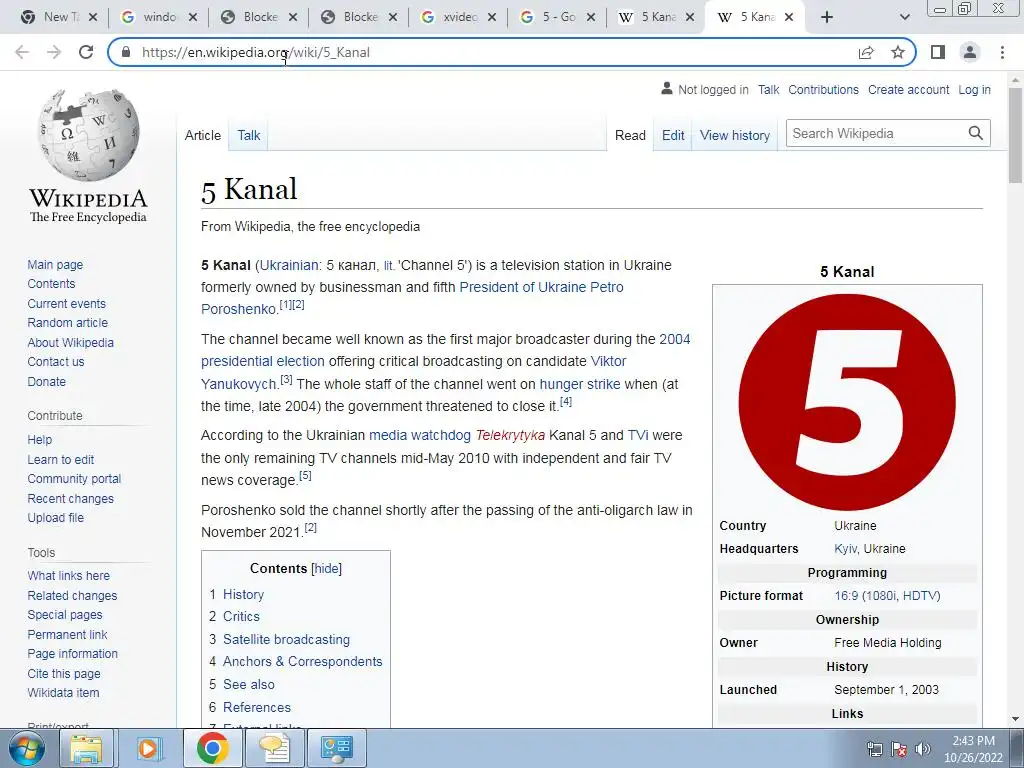1024x768 pixels.
Task: Click Cite this page link
Action: click(x=64, y=673)
